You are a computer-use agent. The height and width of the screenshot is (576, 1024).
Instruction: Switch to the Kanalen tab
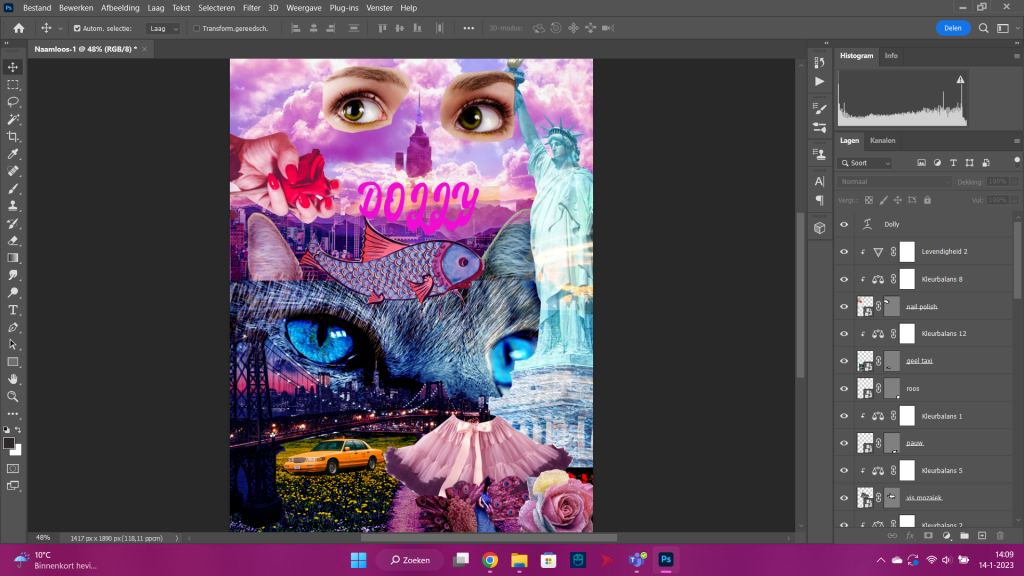click(x=883, y=140)
